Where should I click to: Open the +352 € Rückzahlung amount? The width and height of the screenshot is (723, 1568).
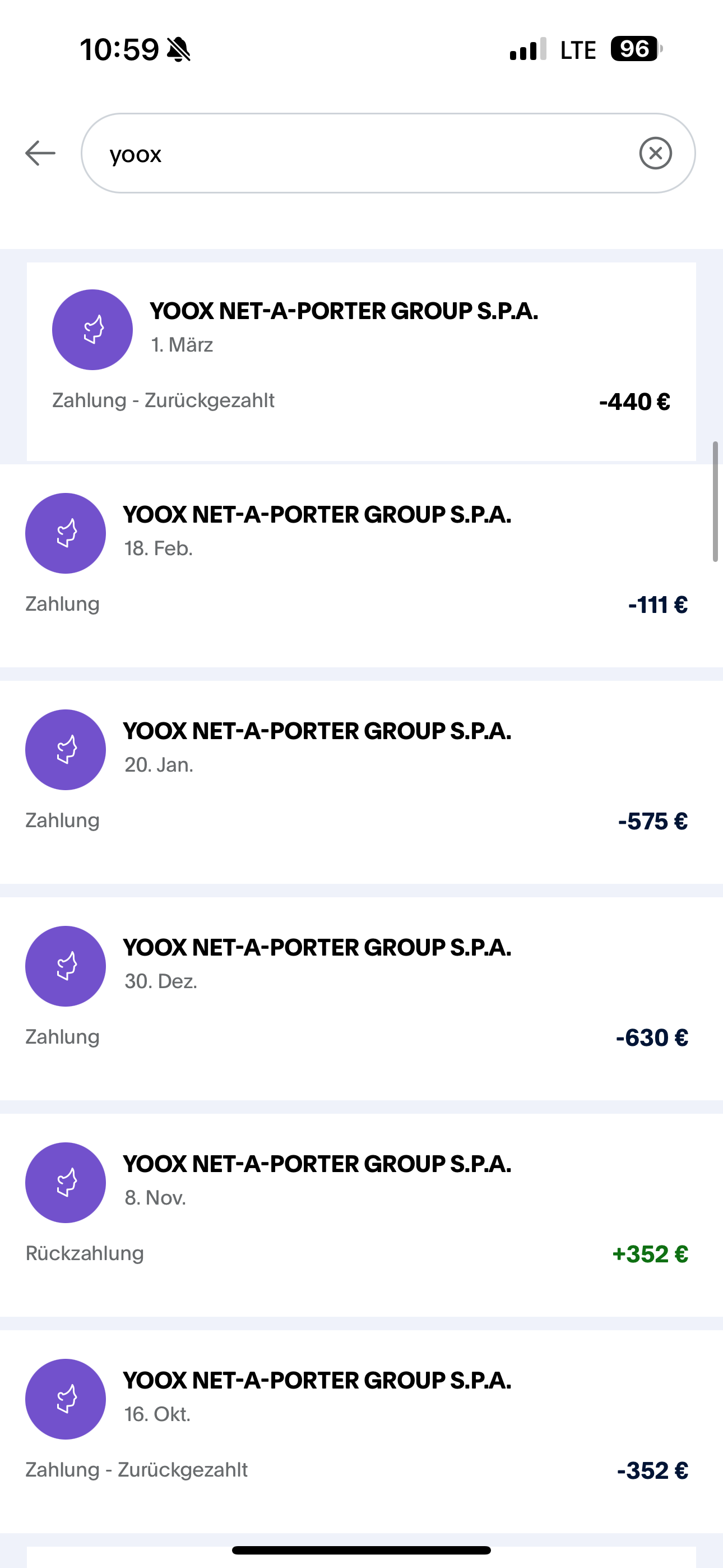click(x=650, y=1254)
